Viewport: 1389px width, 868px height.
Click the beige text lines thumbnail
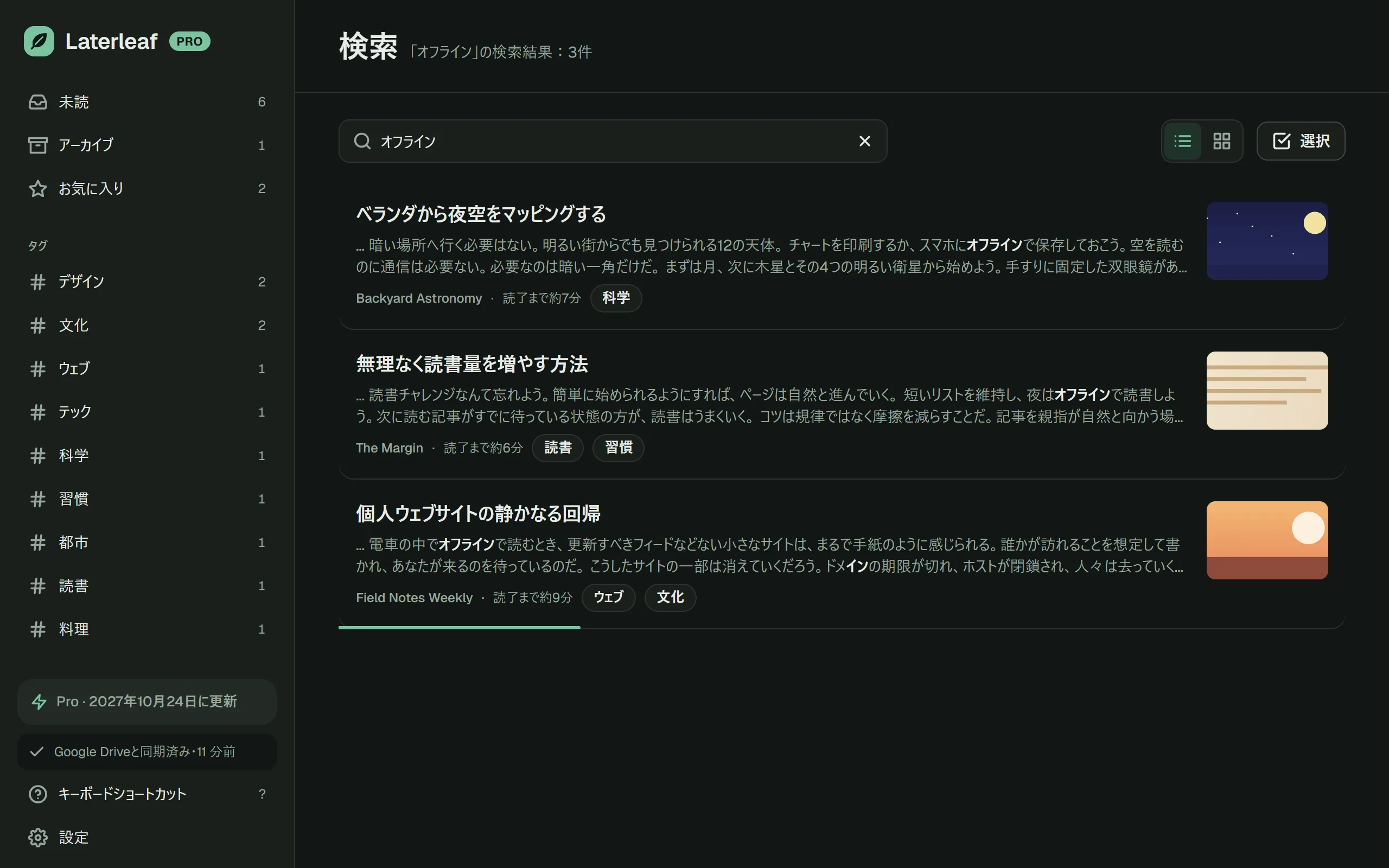pos(1267,391)
